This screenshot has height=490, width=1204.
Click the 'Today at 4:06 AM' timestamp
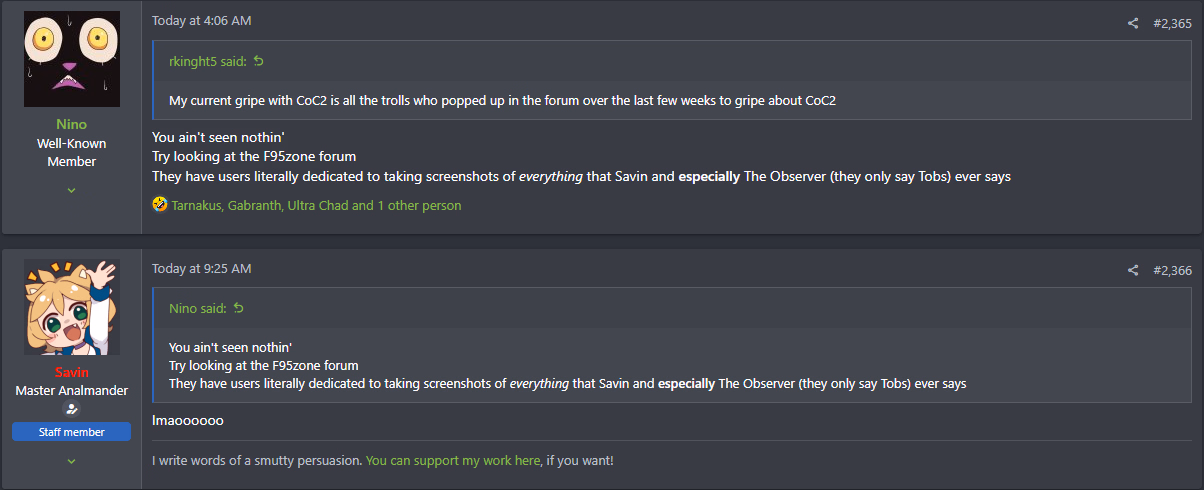tap(201, 20)
